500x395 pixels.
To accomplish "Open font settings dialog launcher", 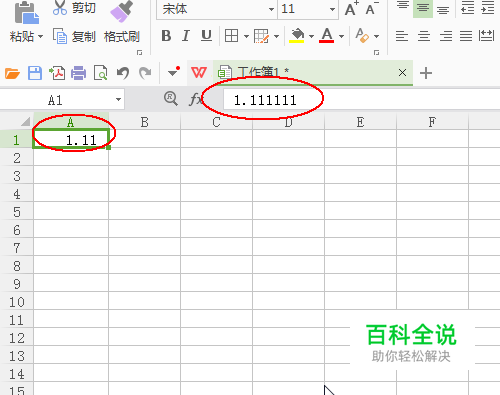I will pos(376,52).
